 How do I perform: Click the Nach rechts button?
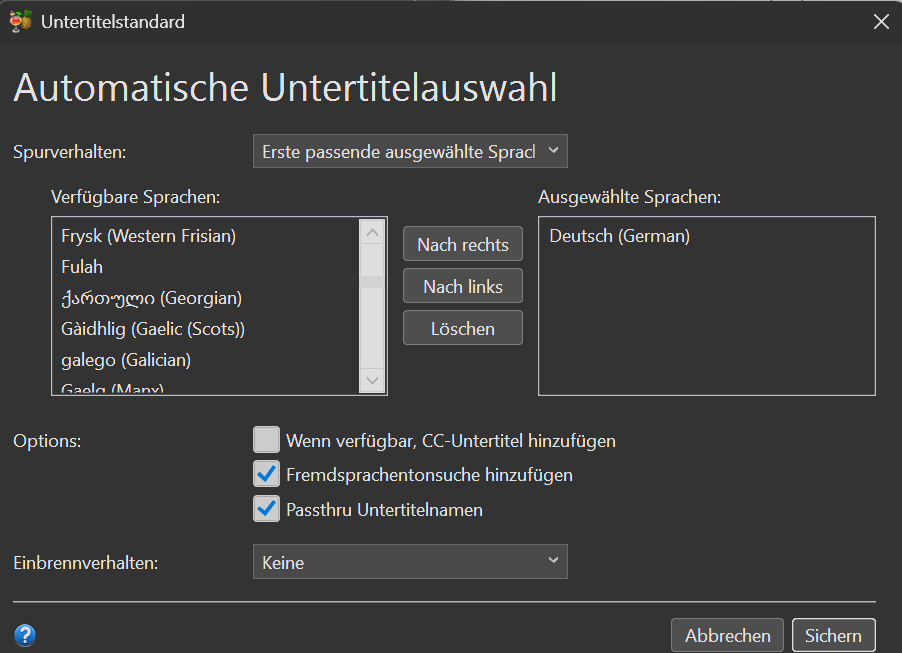pos(463,244)
